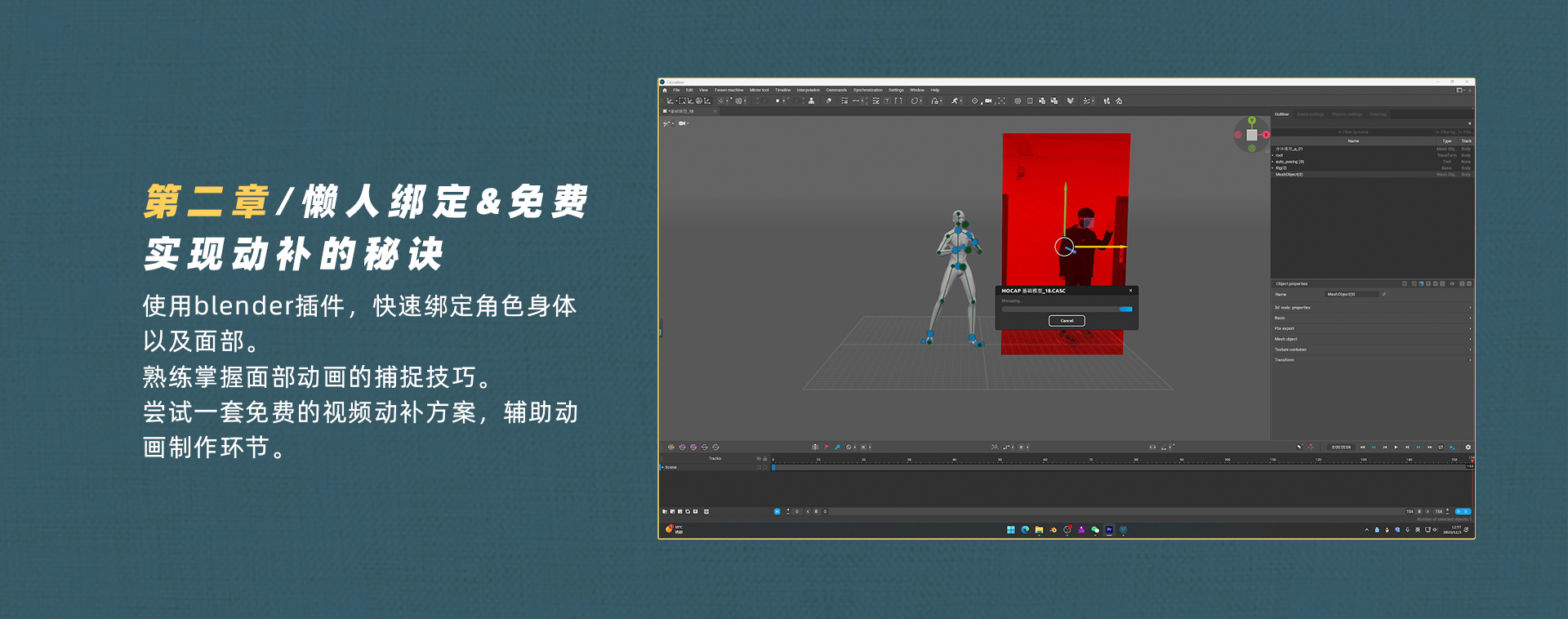Viewport: 1568px width, 619px height.
Task: Open Blender from the Windows taskbar
Action: (x=1053, y=530)
